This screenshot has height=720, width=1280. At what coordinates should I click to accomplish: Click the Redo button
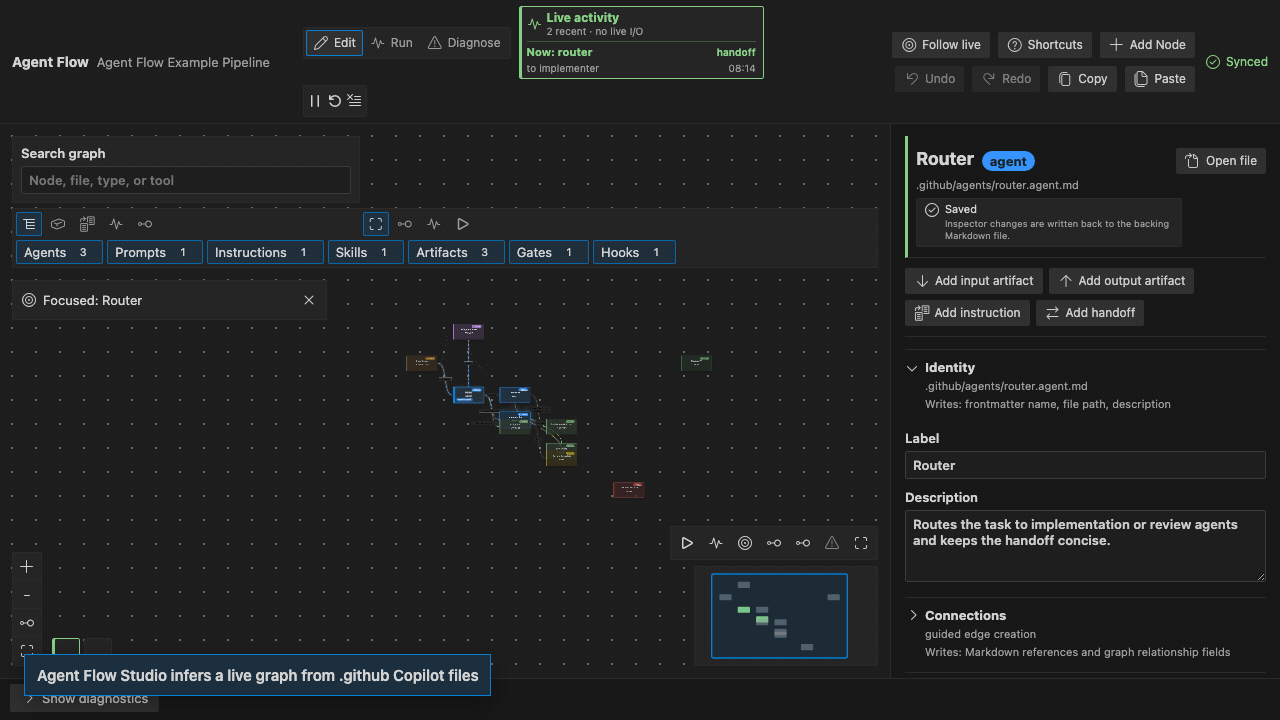1006,79
